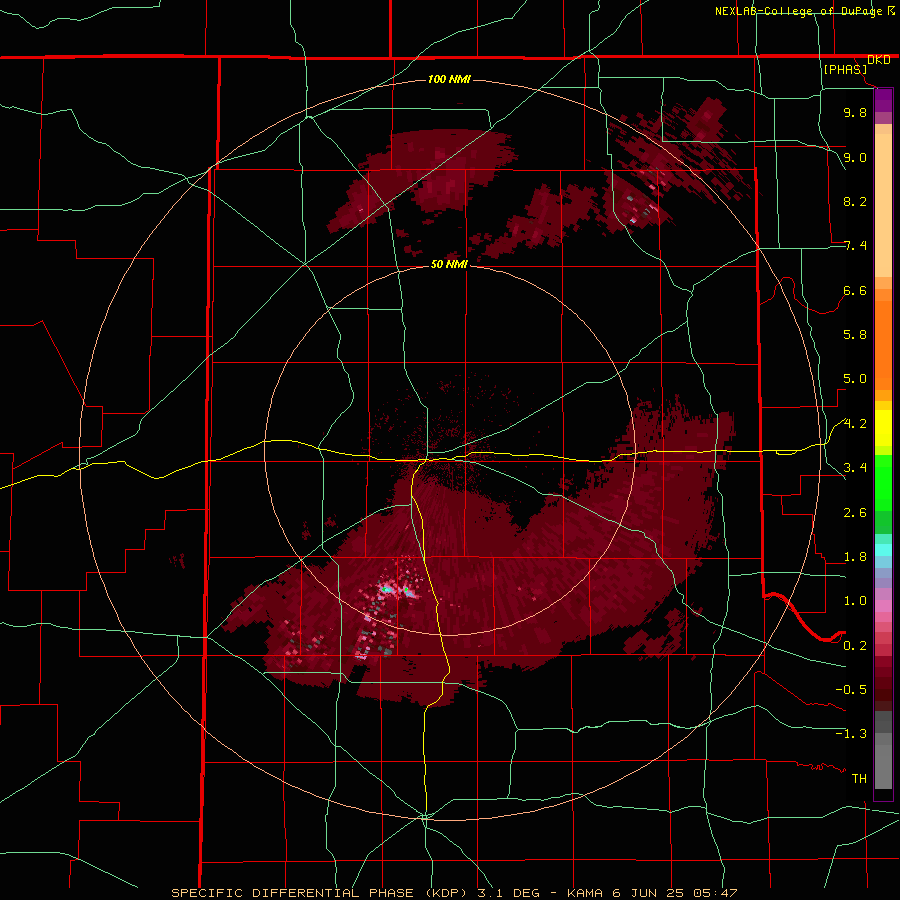Screen dimensions: 900x900
Task: Pick the bright green color bar segment
Action: 883,483
